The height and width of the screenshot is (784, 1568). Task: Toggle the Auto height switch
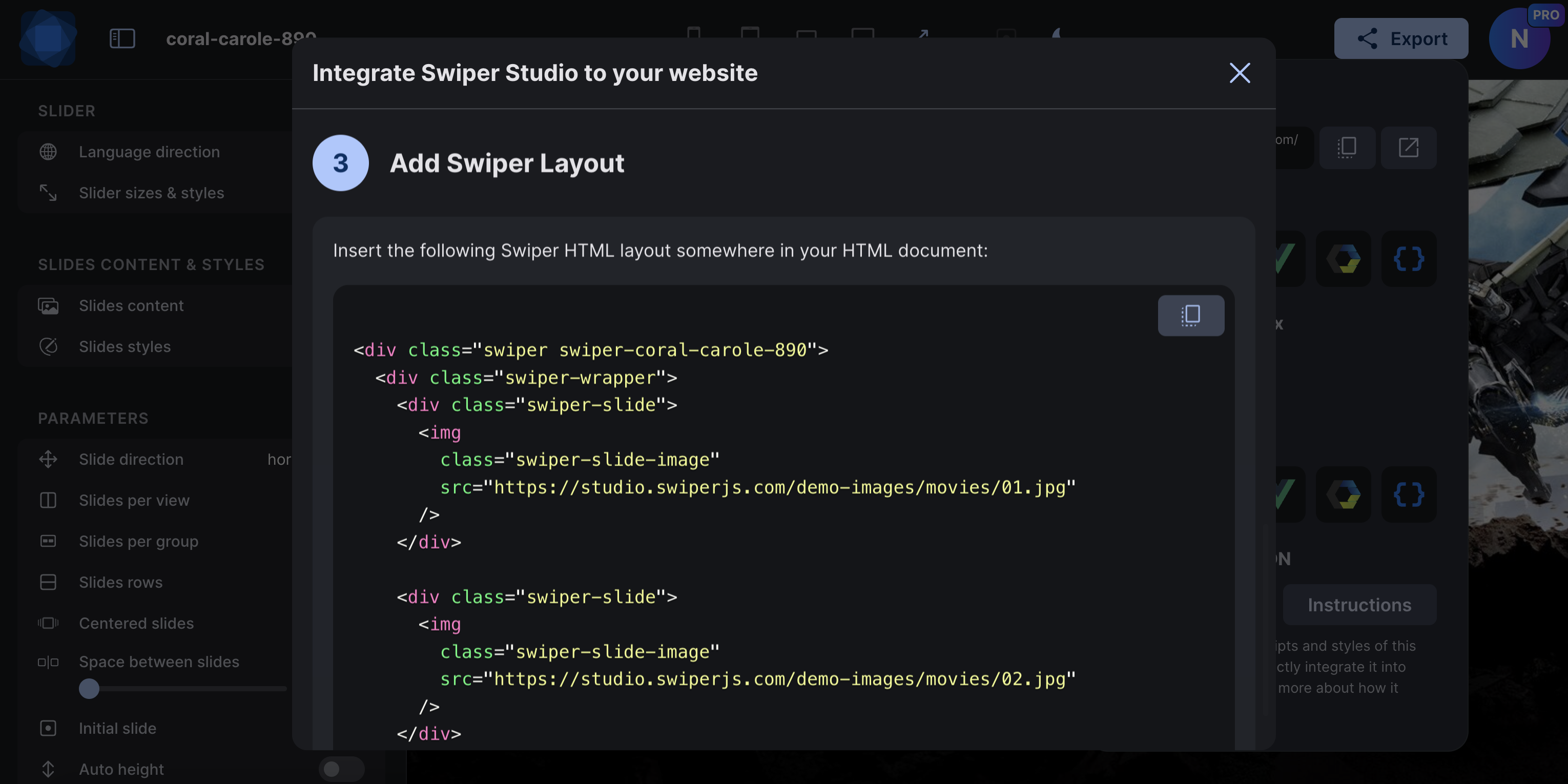(x=341, y=769)
